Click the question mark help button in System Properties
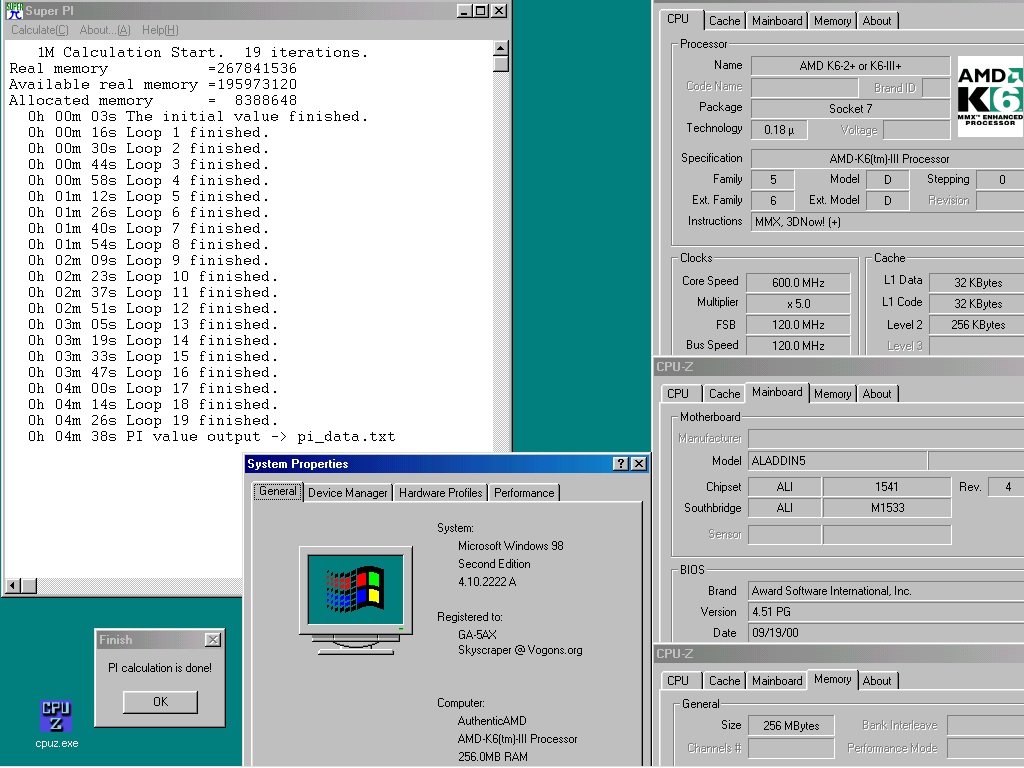The width and height of the screenshot is (1024, 768). (x=620, y=464)
